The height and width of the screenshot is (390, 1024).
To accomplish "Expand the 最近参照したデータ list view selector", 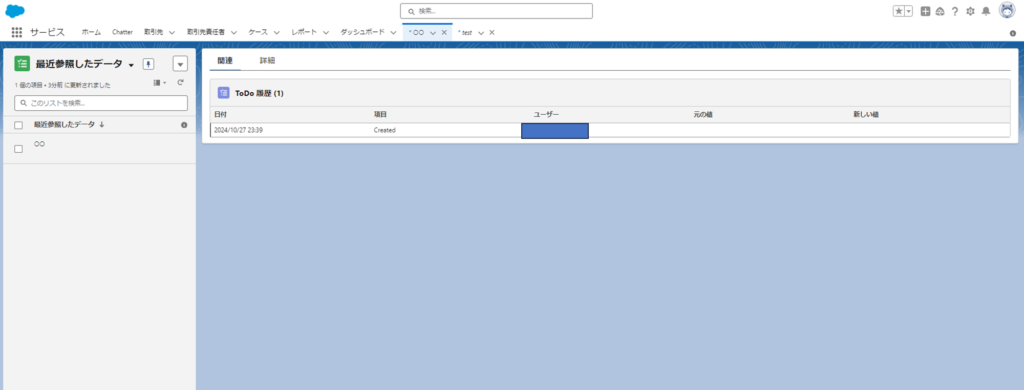I will pos(131,65).
